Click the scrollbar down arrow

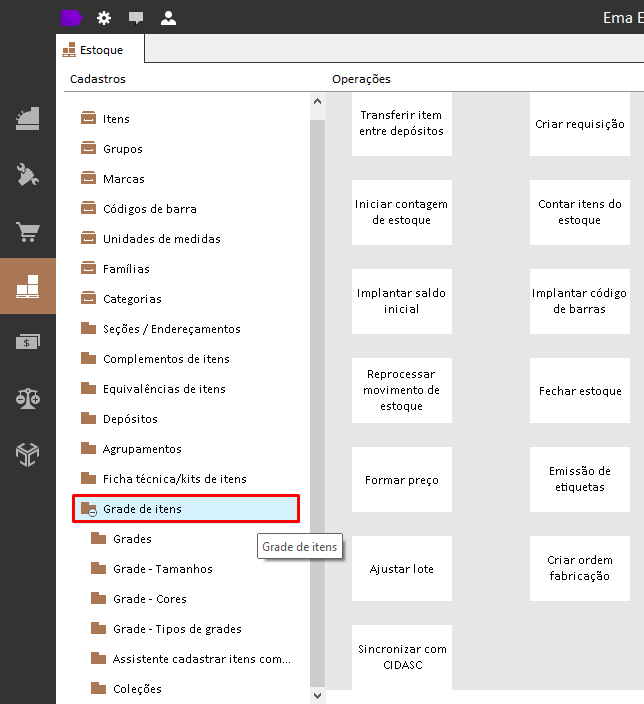[318, 696]
